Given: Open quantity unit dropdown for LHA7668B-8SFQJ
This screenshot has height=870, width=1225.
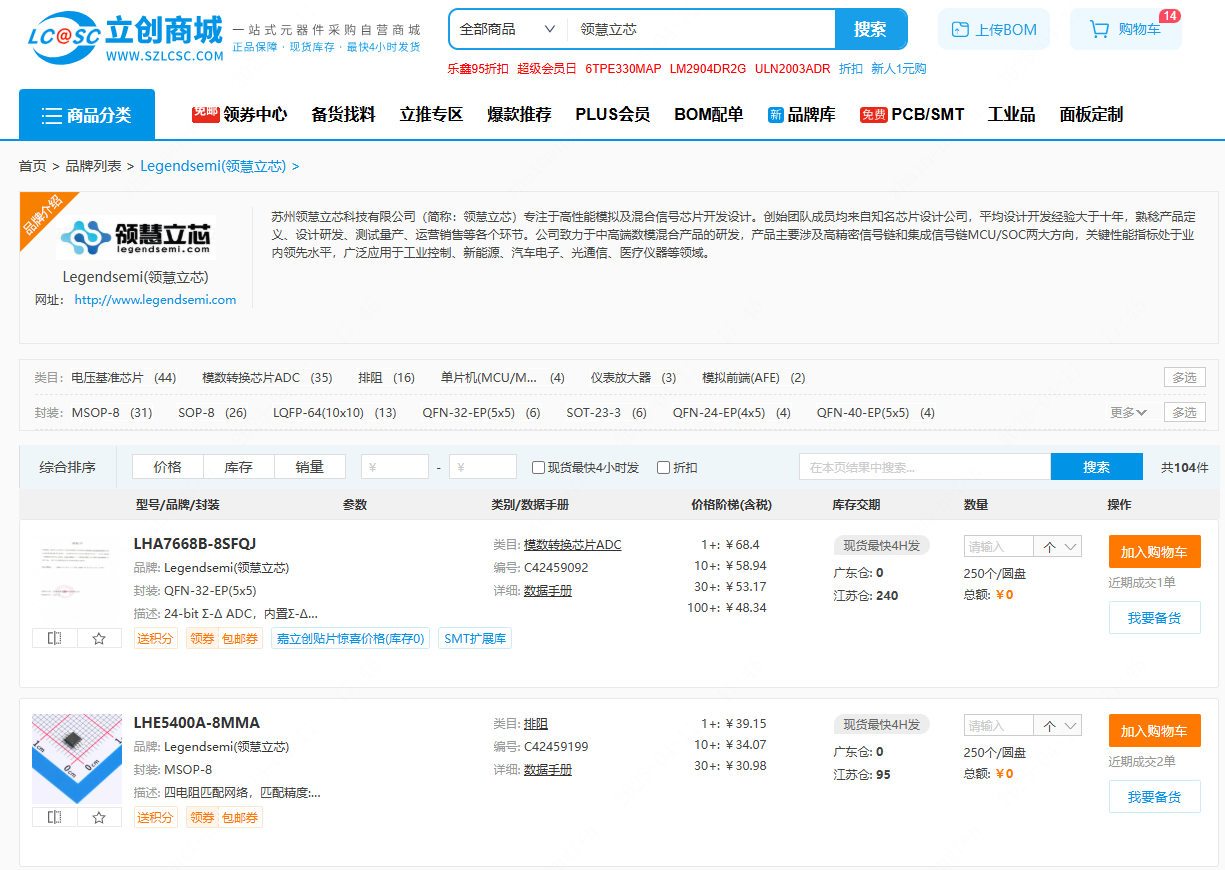Looking at the screenshot, I should [x=1058, y=547].
